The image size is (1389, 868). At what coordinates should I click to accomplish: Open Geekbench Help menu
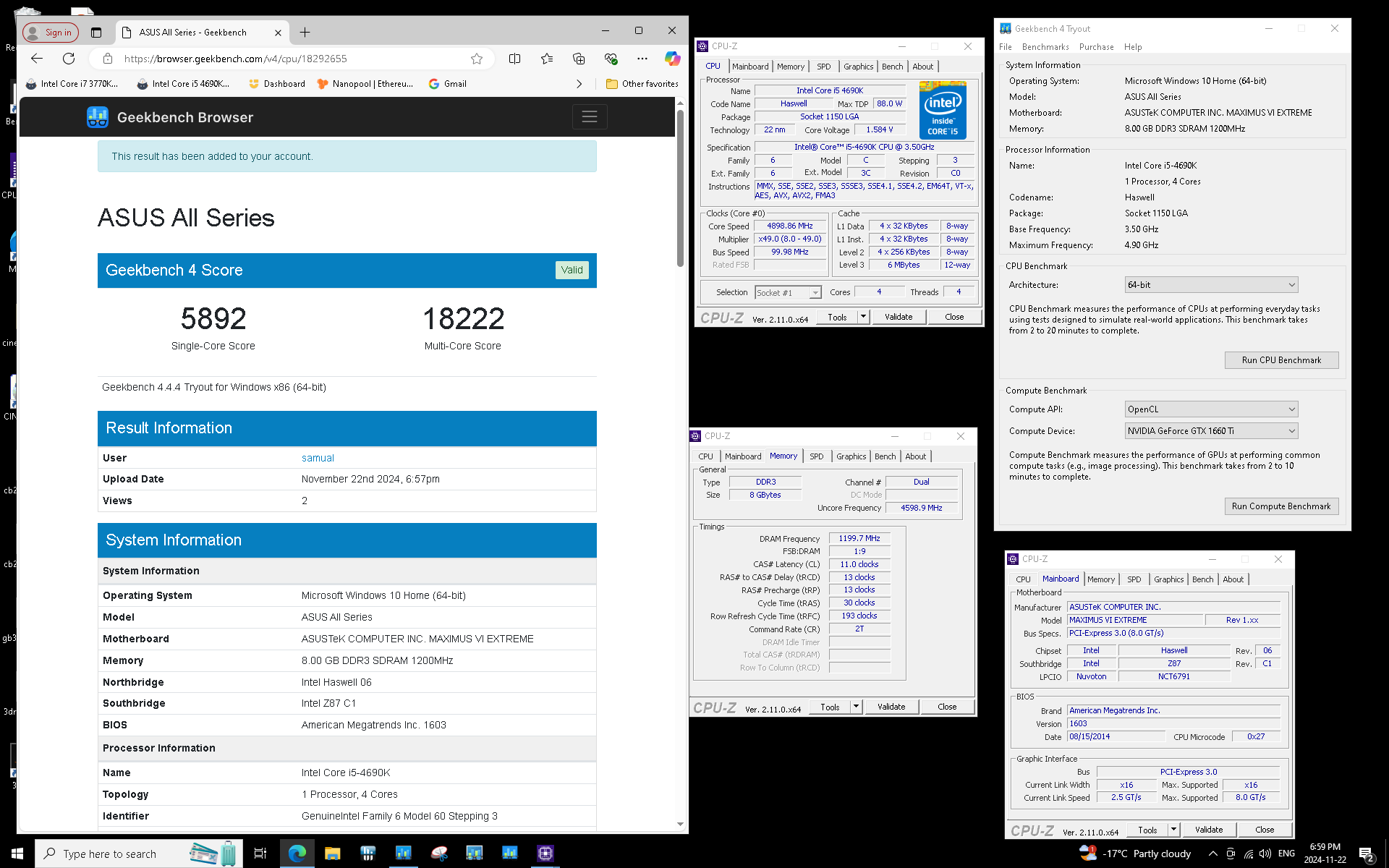(x=1133, y=47)
